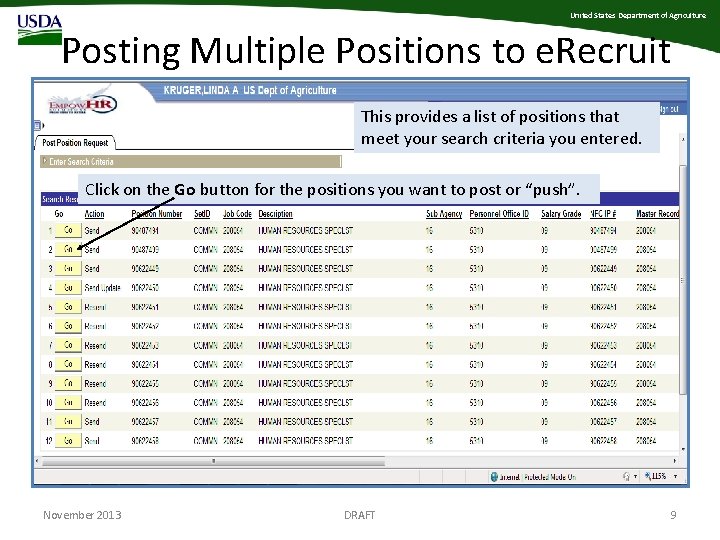Sort by the Description column header
The height and width of the screenshot is (540, 720).
pyautogui.click(x=276, y=214)
